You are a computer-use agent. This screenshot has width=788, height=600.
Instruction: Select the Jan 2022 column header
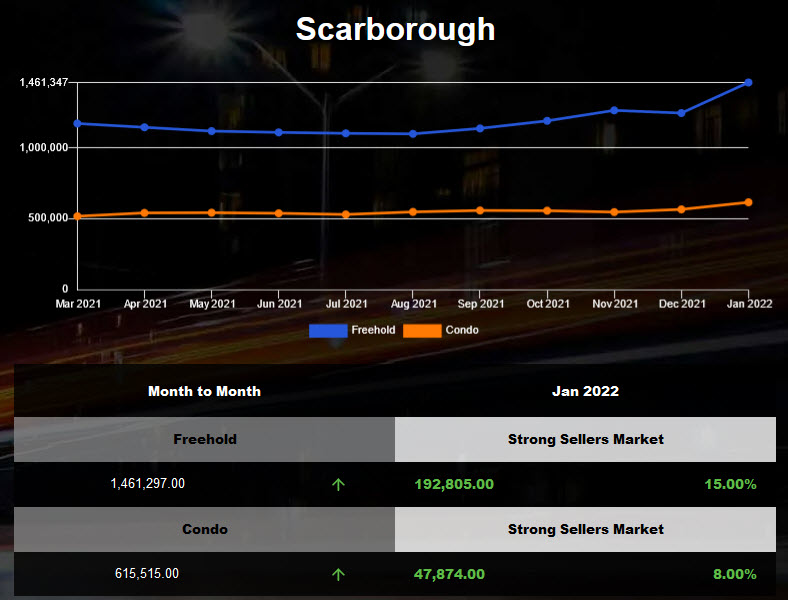tap(585, 391)
